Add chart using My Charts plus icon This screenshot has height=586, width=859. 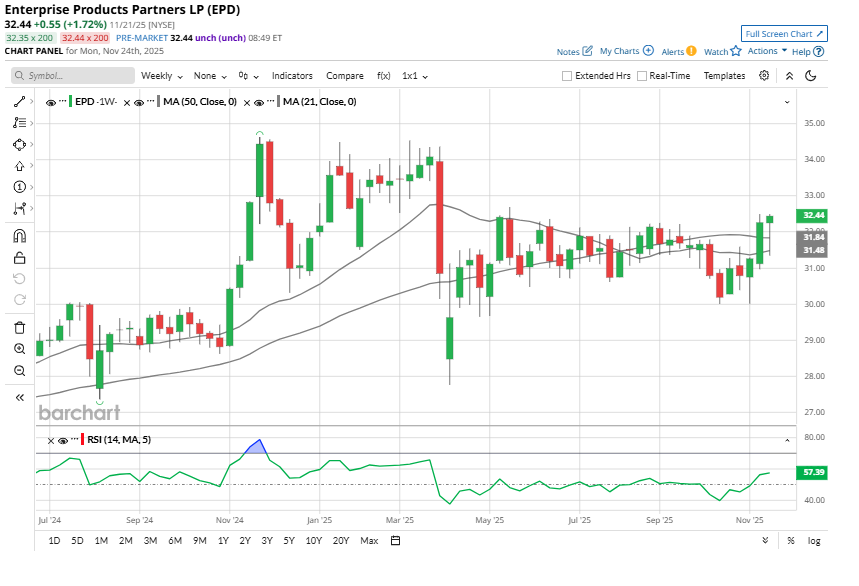(x=648, y=50)
